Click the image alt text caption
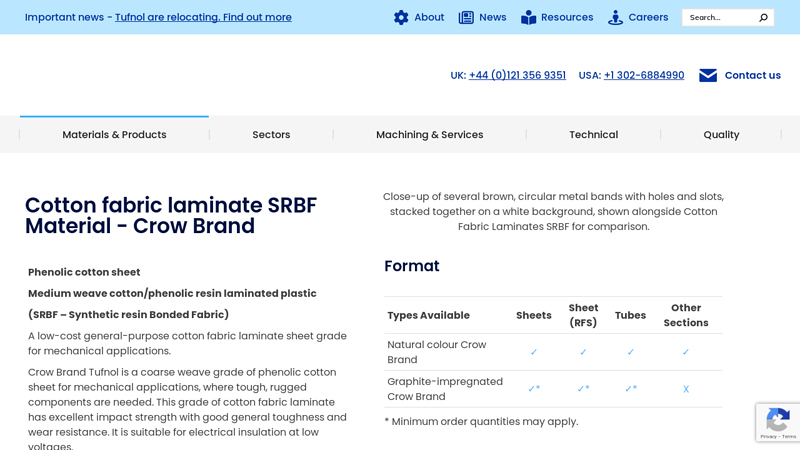 tap(554, 211)
